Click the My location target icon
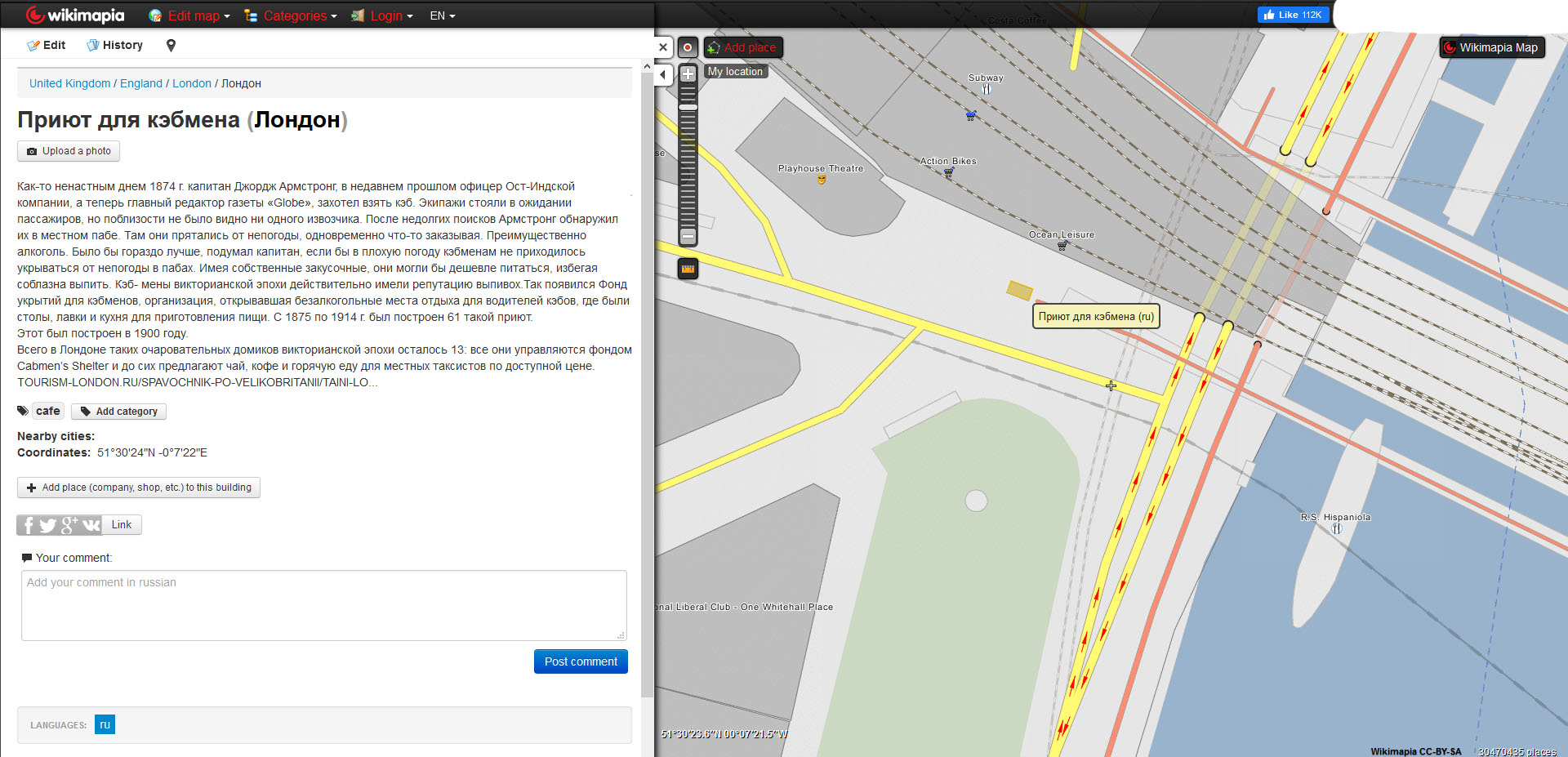 point(688,47)
